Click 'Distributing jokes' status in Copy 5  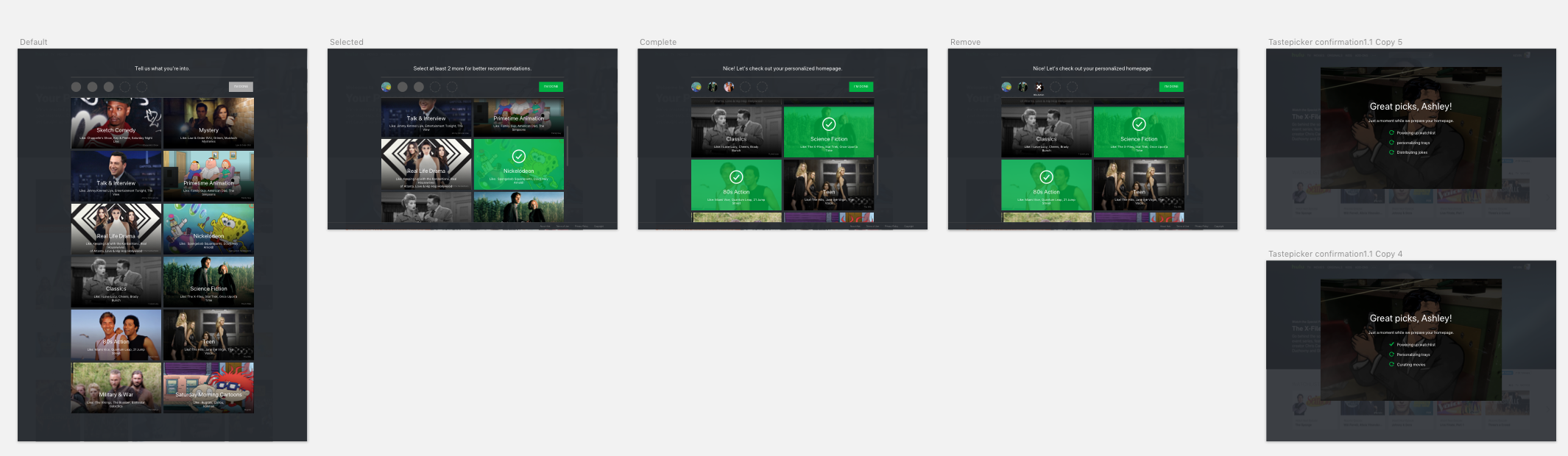point(1412,152)
